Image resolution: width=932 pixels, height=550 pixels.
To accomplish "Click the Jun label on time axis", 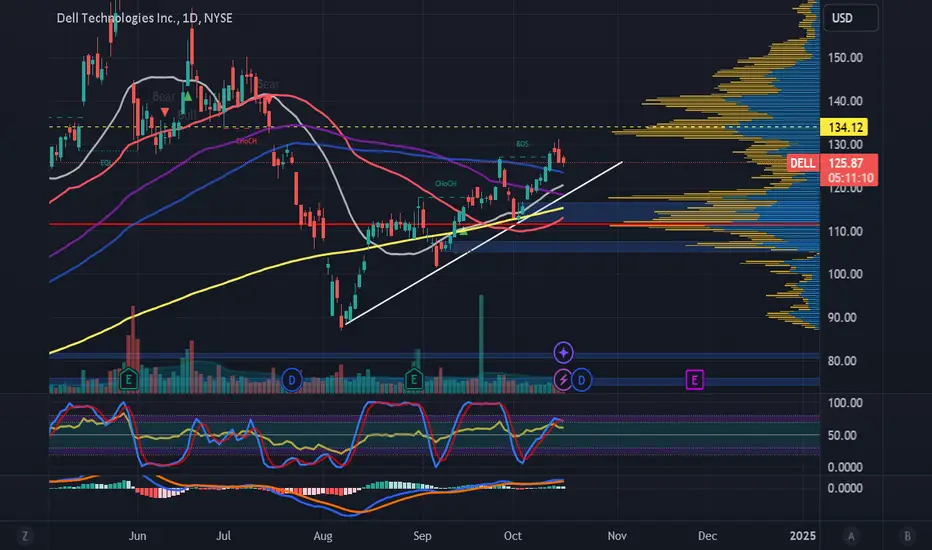I will (x=137, y=536).
